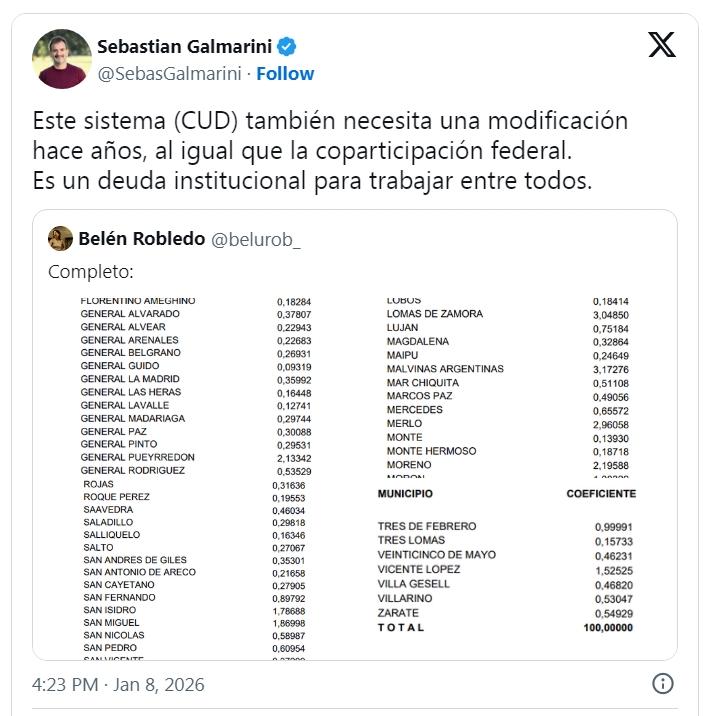Viewport: 703px width, 716px height.
Task: Click the TOTAL 100,00000 row in image
Action: [505, 627]
